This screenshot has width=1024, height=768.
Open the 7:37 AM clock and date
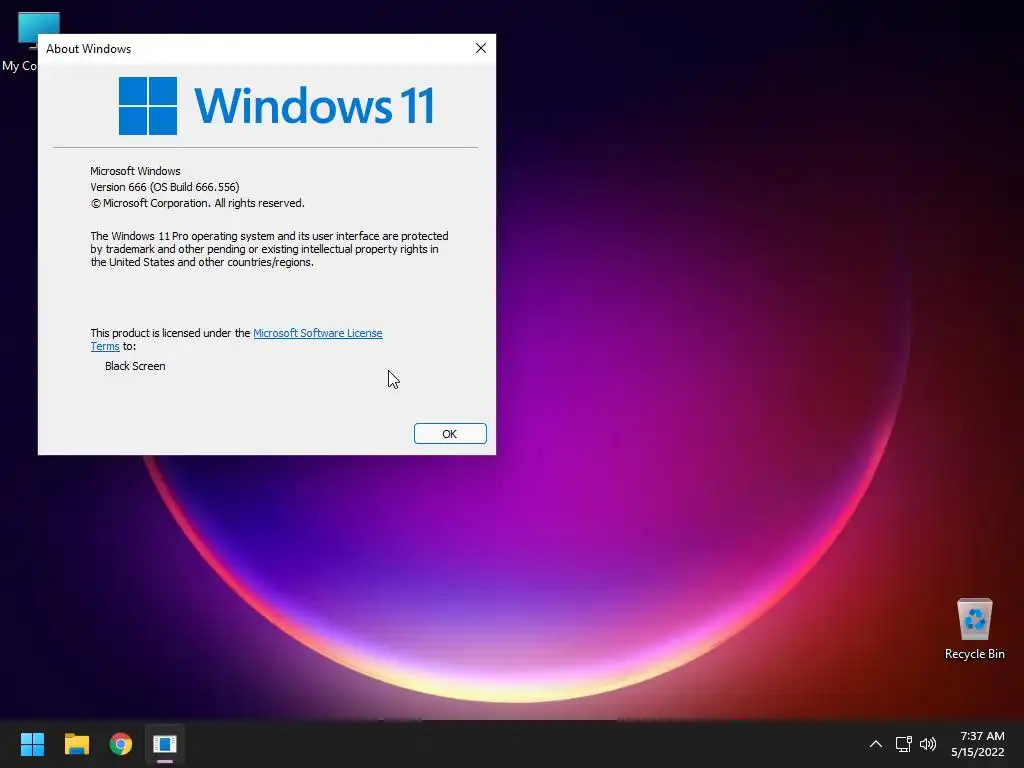(x=978, y=744)
